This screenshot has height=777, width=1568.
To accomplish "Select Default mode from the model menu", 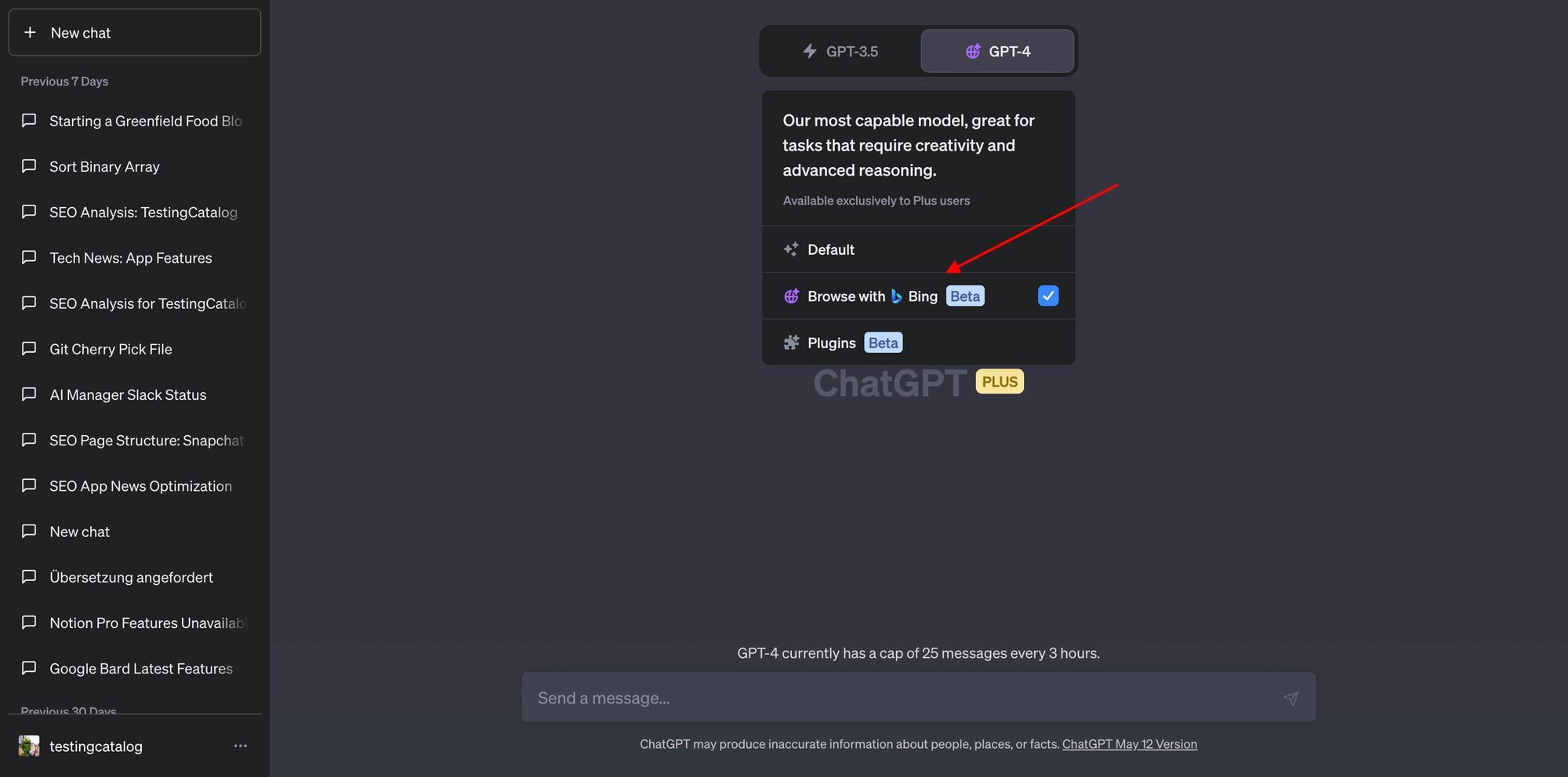I will coord(831,249).
